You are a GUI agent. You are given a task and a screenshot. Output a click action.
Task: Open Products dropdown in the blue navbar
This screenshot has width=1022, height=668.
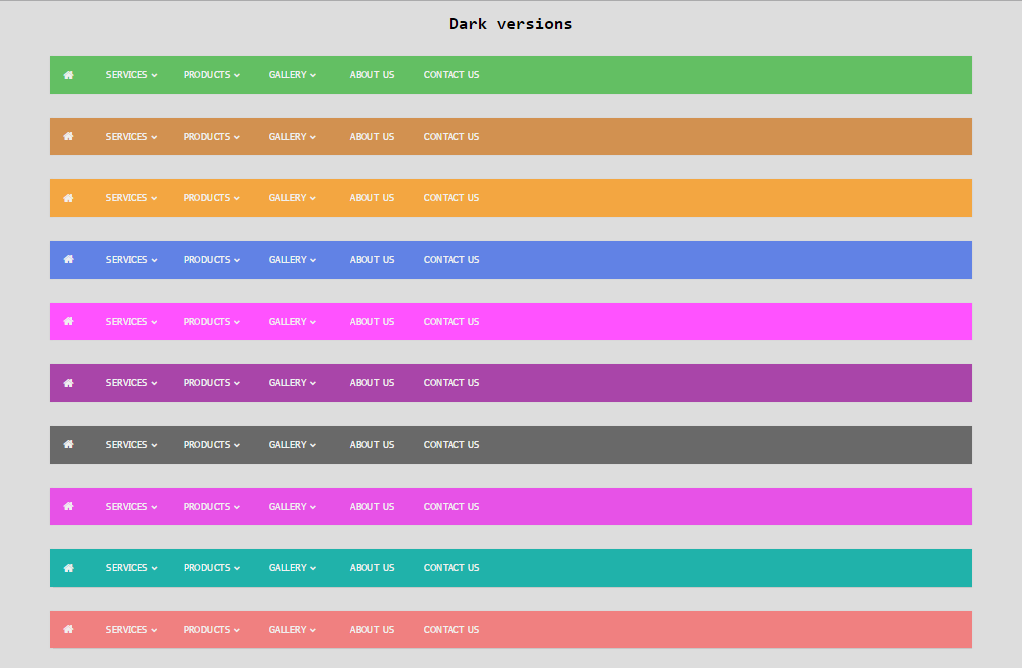pyautogui.click(x=211, y=259)
